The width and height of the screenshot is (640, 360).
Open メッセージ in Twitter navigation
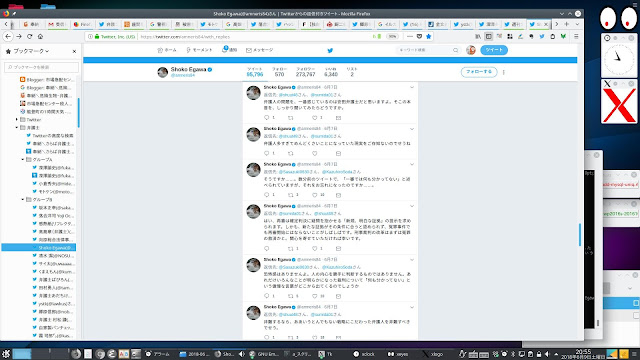point(260,50)
